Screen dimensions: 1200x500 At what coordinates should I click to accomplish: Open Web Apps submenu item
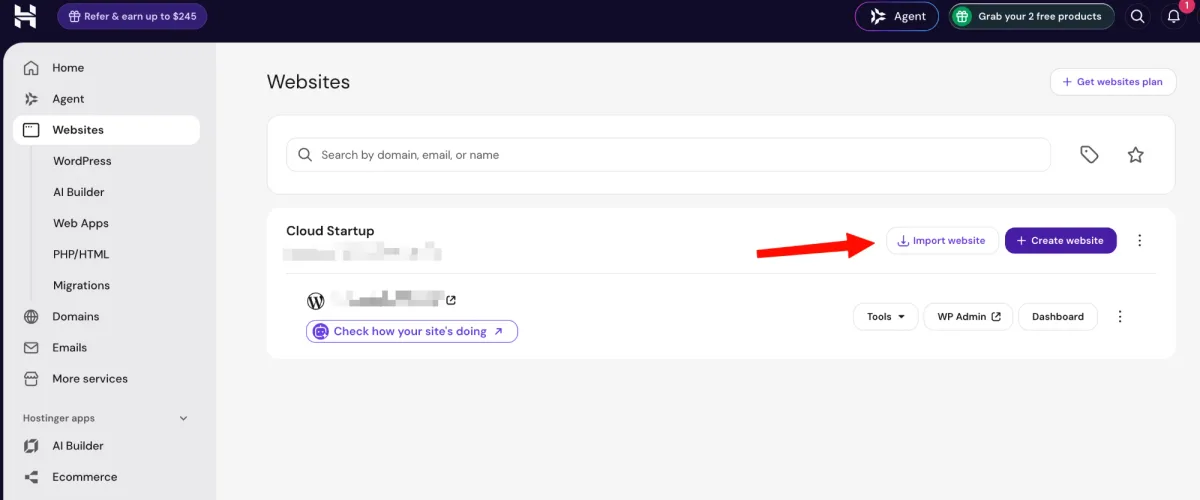81,223
